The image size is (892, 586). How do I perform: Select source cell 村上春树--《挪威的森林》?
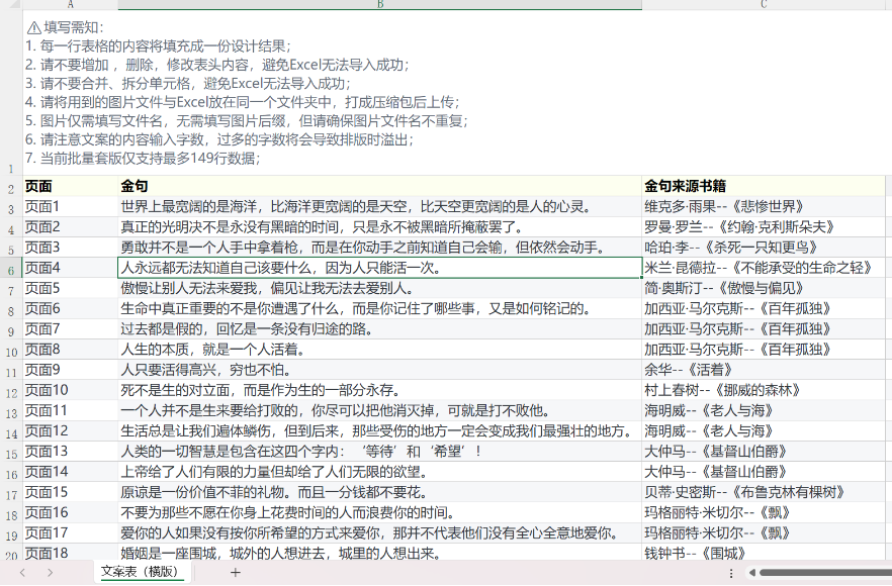pyautogui.click(x=763, y=391)
